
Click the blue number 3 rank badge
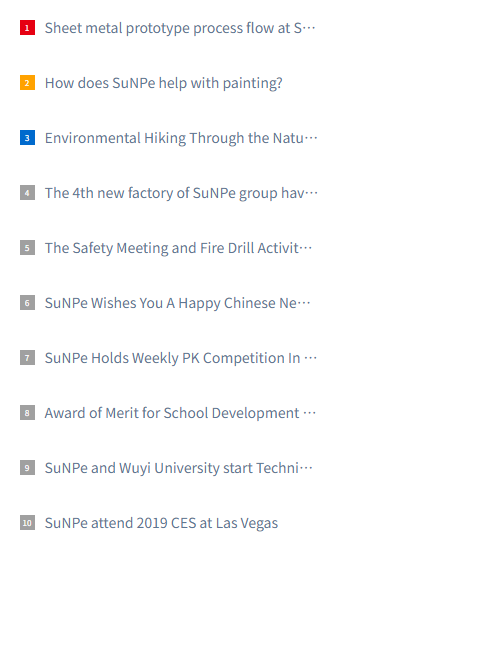pyautogui.click(x=27, y=138)
